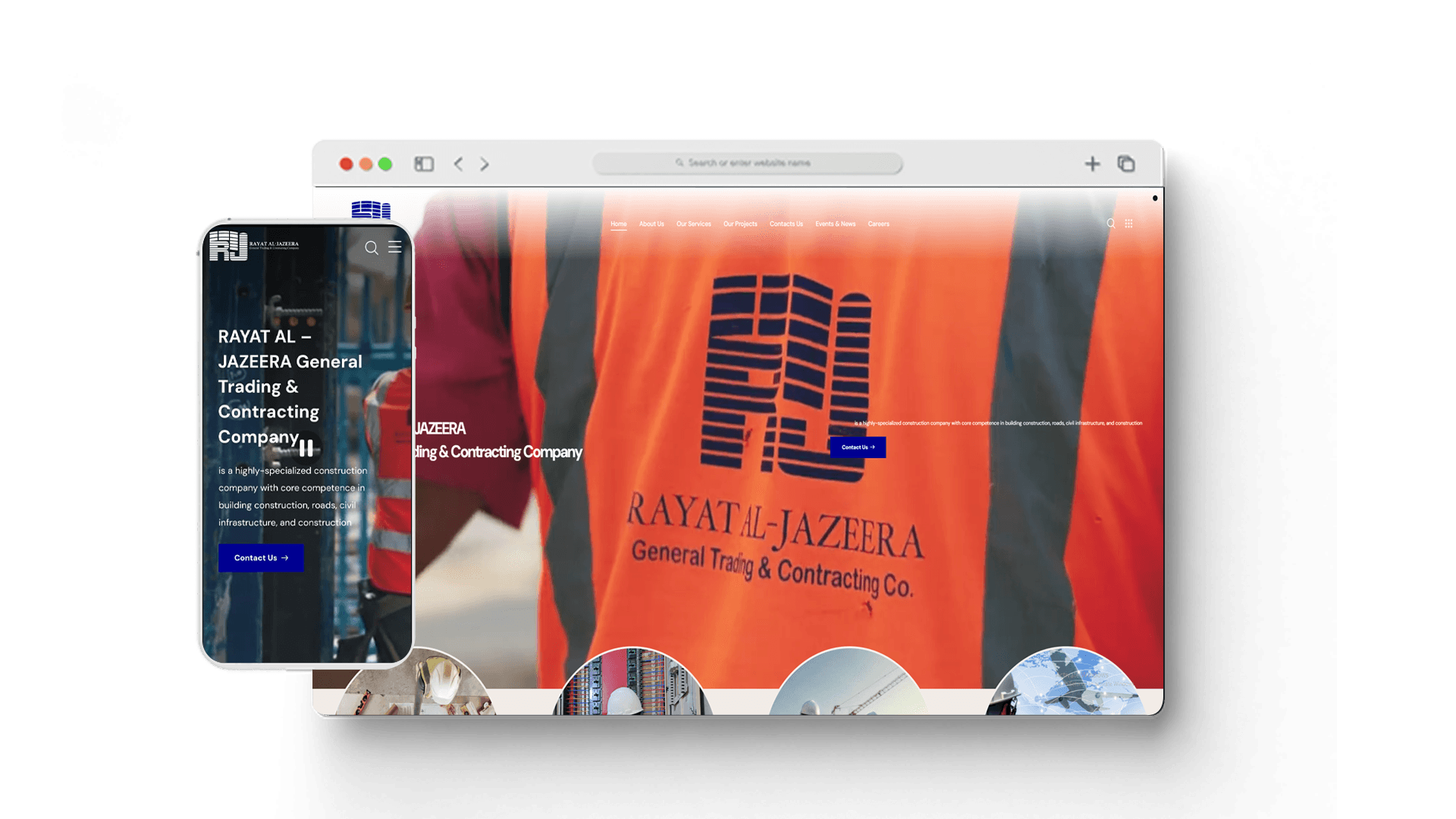Open Our Services in website navigation
Image resolution: width=1456 pixels, height=819 pixels.
click(694, 224)
